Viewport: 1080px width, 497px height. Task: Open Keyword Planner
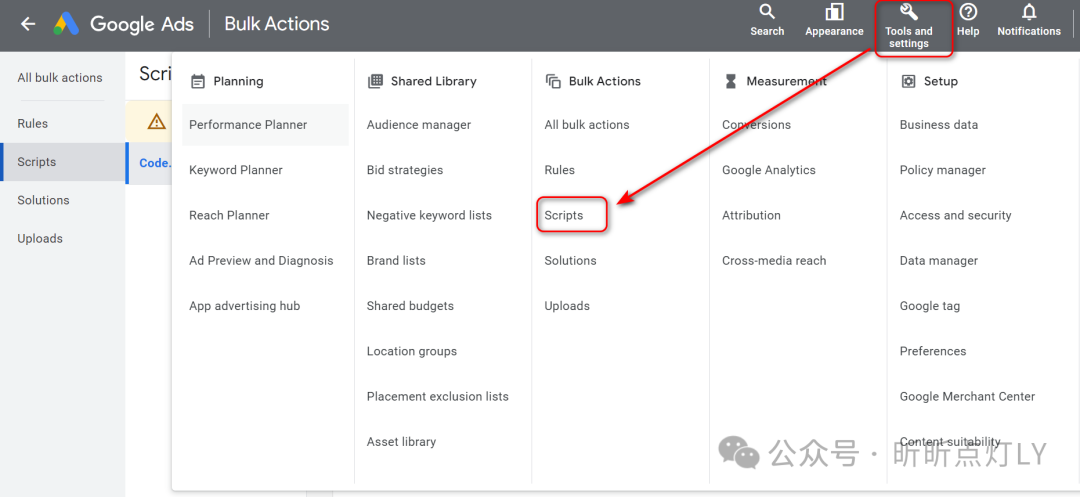236,170
